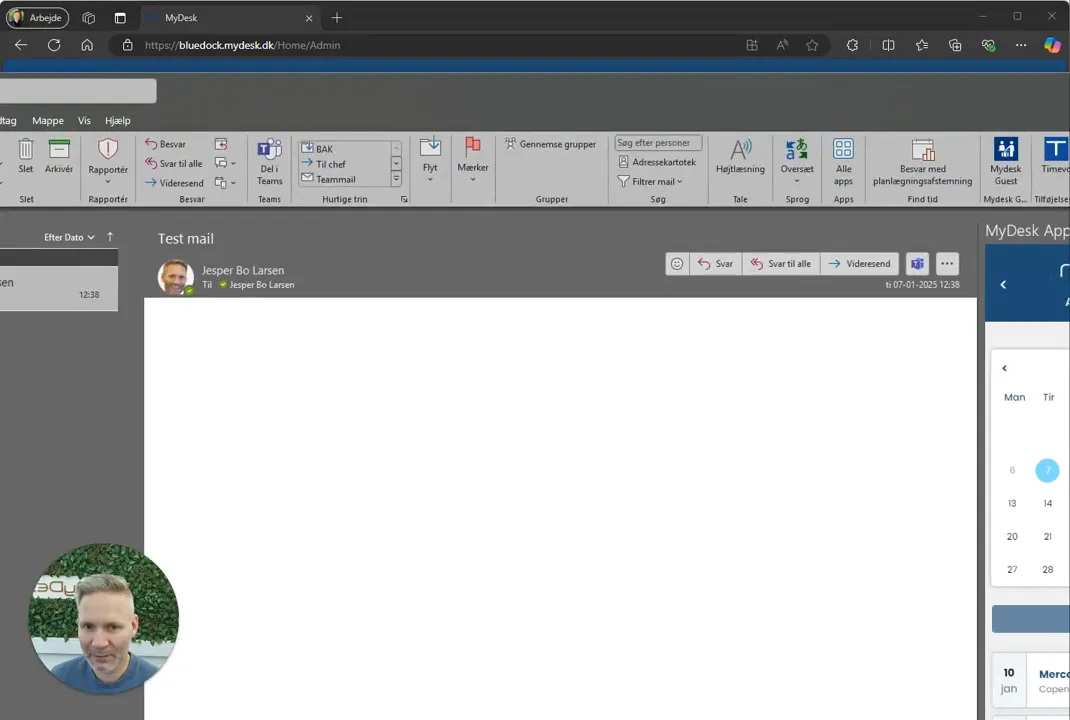Archive the mail with the Arkivér icon

point(59,156)
